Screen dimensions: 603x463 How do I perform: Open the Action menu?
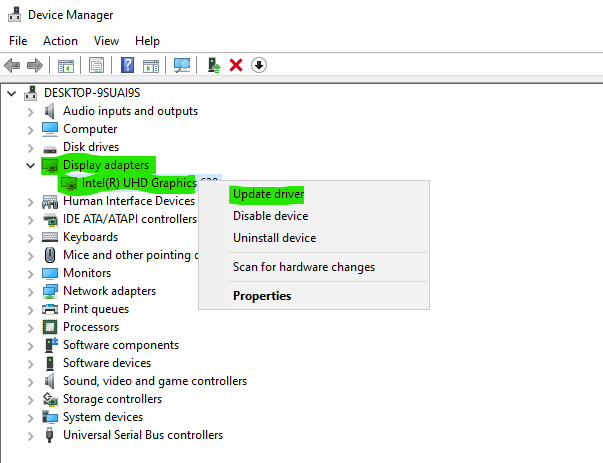(60, 41)
